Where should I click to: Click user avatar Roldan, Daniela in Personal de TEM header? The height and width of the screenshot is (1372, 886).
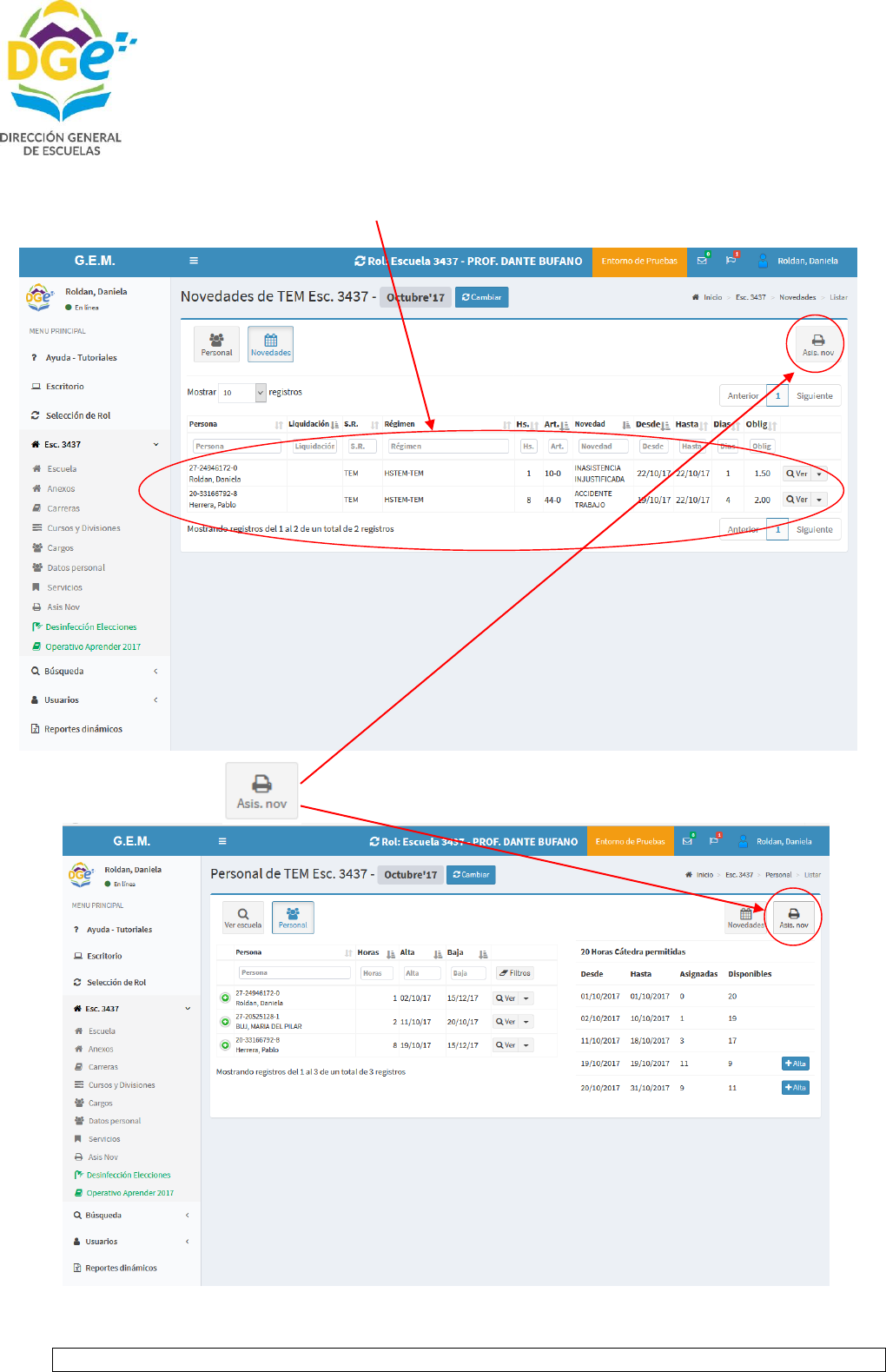(744, 841)
